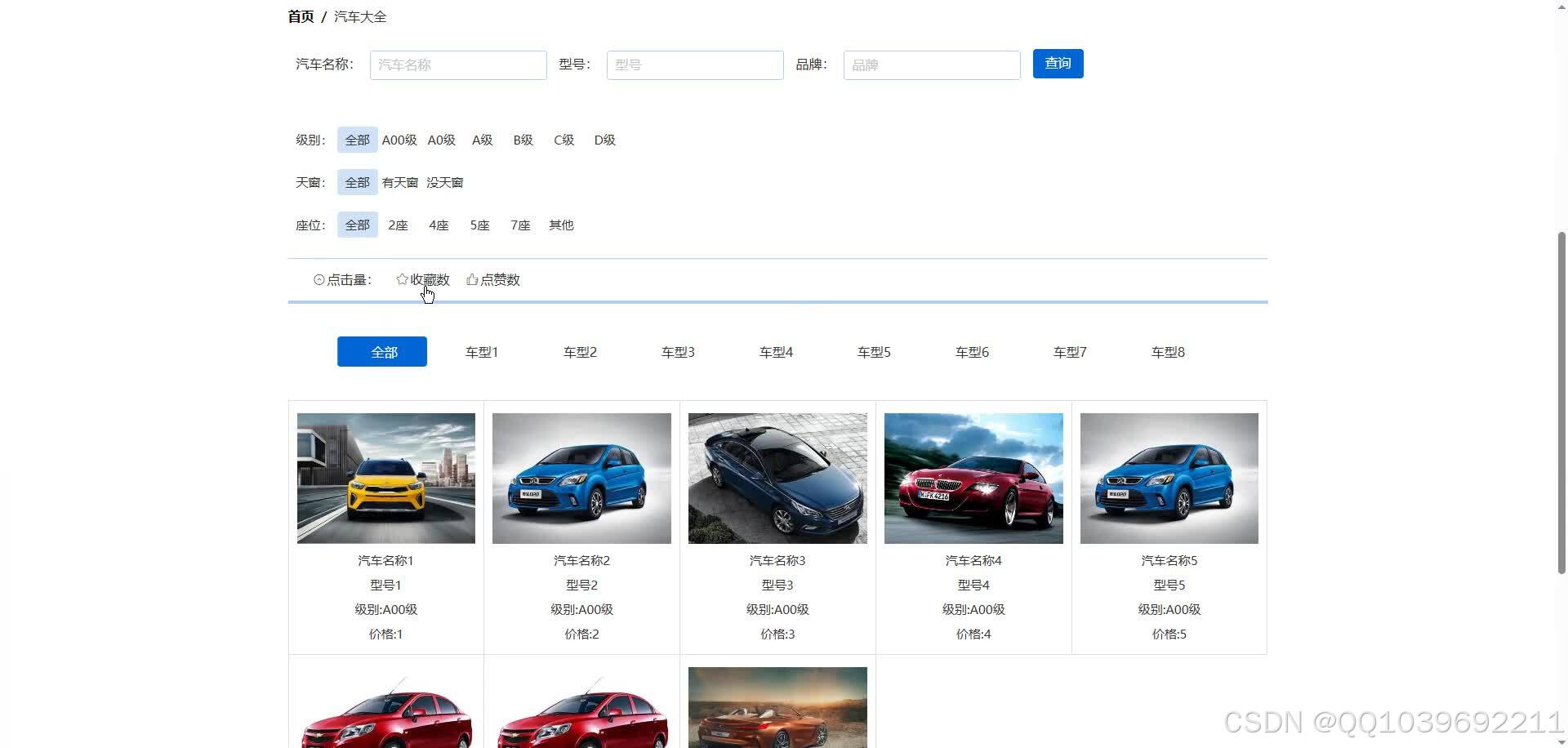This screenshot has height=748, width=1568.
Task: Filter by C级 level
Action: tap(564, 140)
